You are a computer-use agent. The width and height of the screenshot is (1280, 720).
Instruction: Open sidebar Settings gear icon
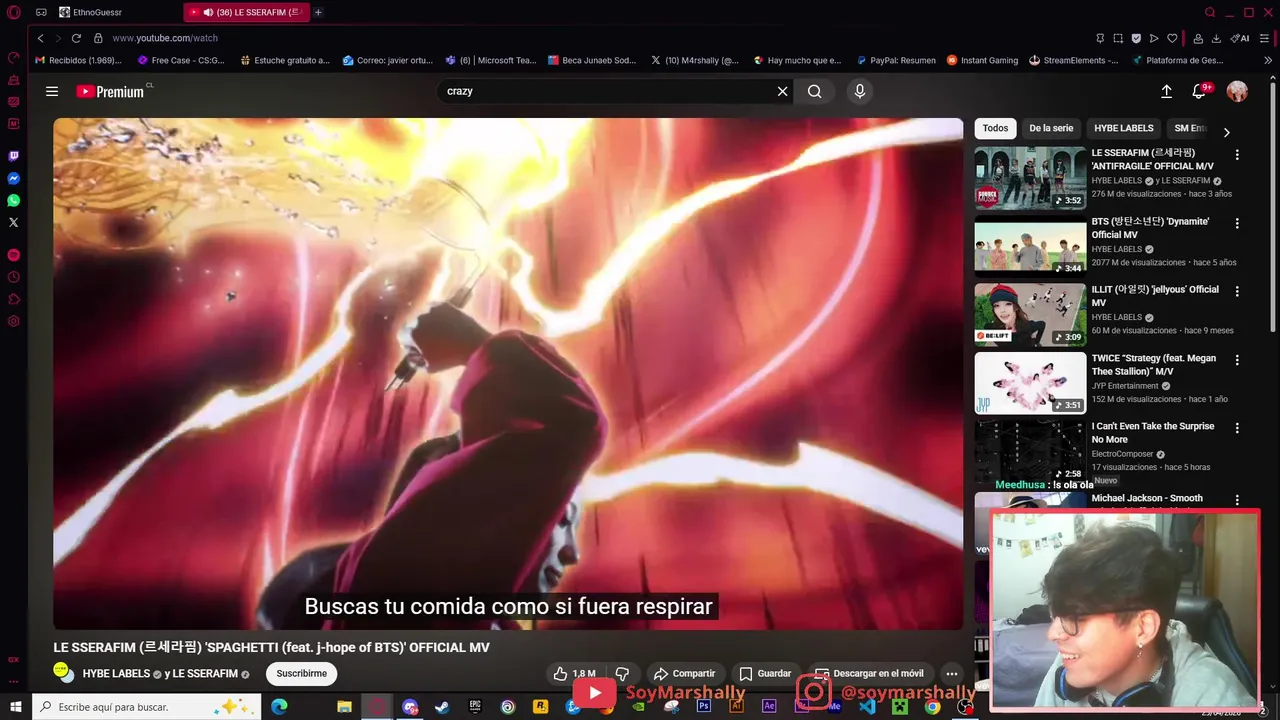13,321
